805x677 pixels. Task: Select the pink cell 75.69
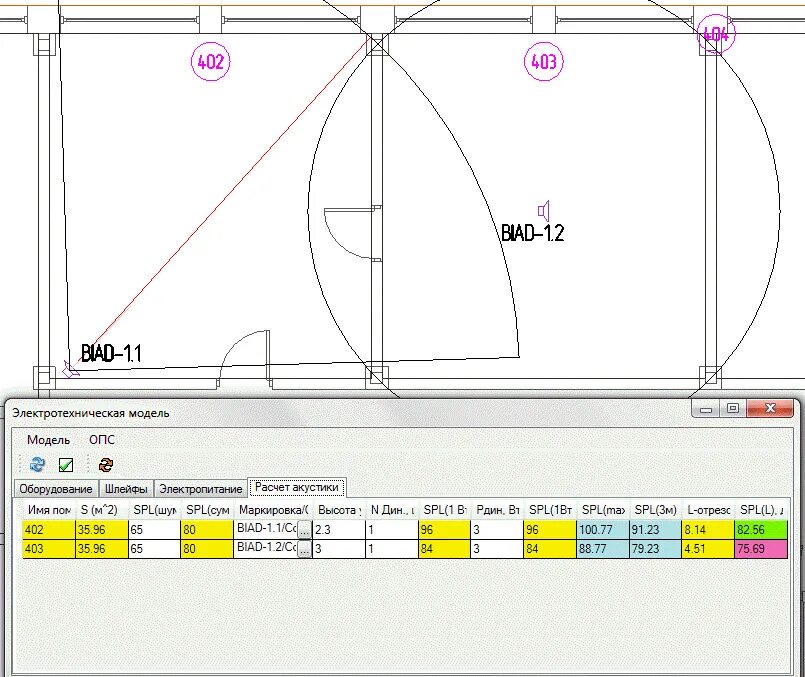pos(761,549)
